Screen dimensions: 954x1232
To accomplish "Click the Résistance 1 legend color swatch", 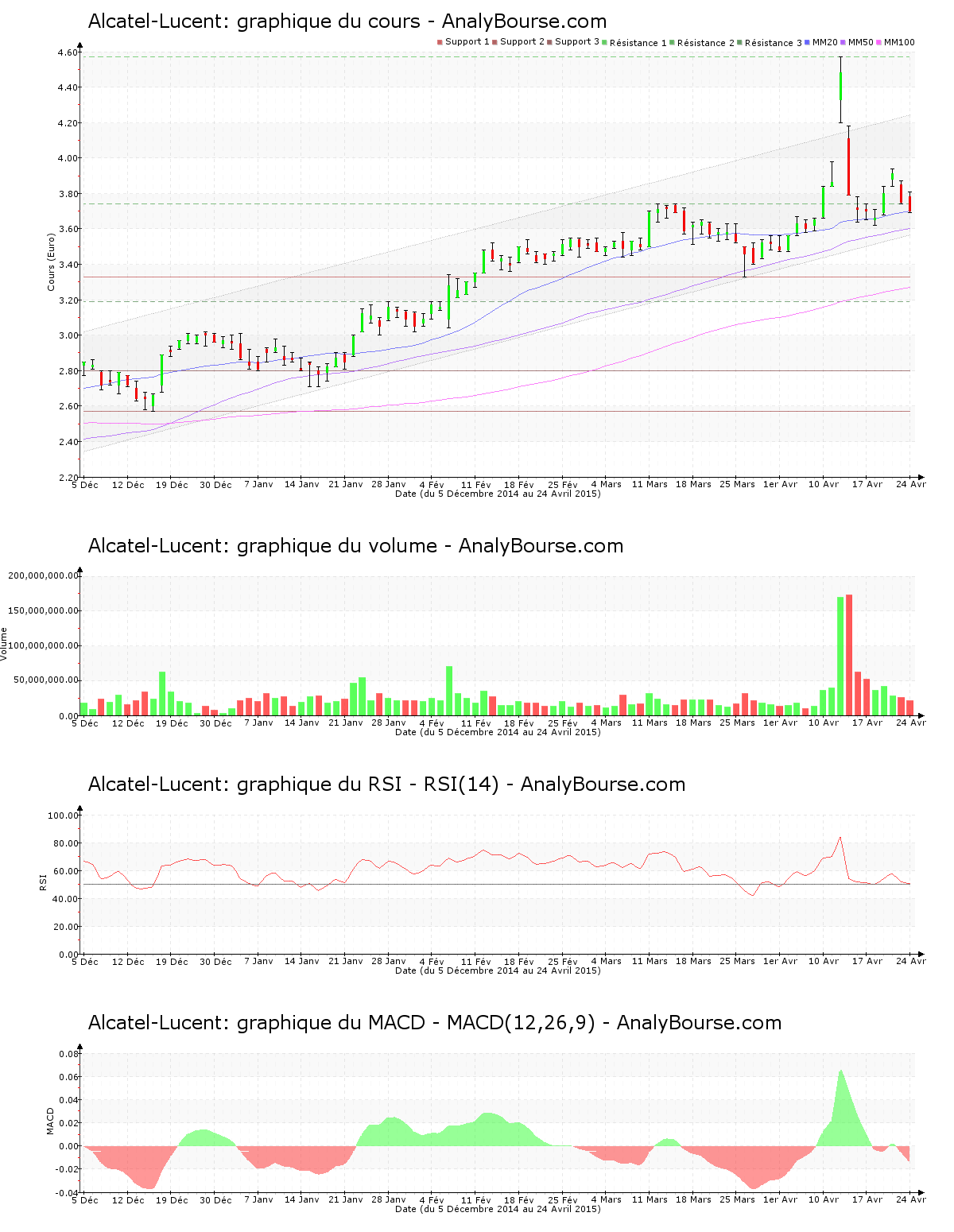I will 605,42.
